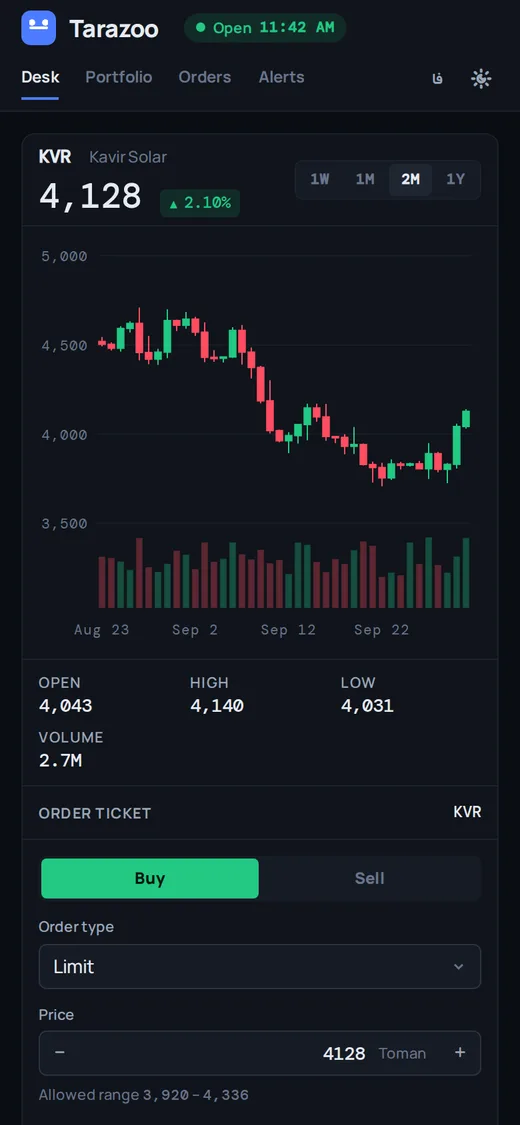Image resolution: width=520 pixels, height=1125 pixels.
Task: Click the 5,000 y-axis label
Action: click(x=65, y=256)
